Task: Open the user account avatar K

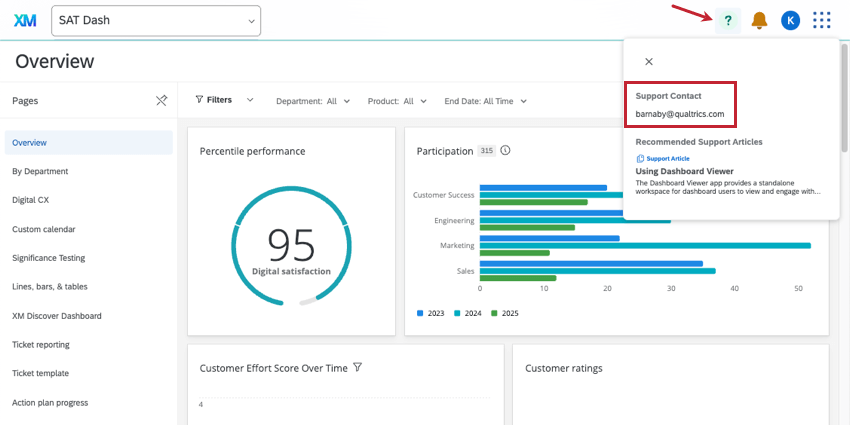Action: click(x=790, y=20)
